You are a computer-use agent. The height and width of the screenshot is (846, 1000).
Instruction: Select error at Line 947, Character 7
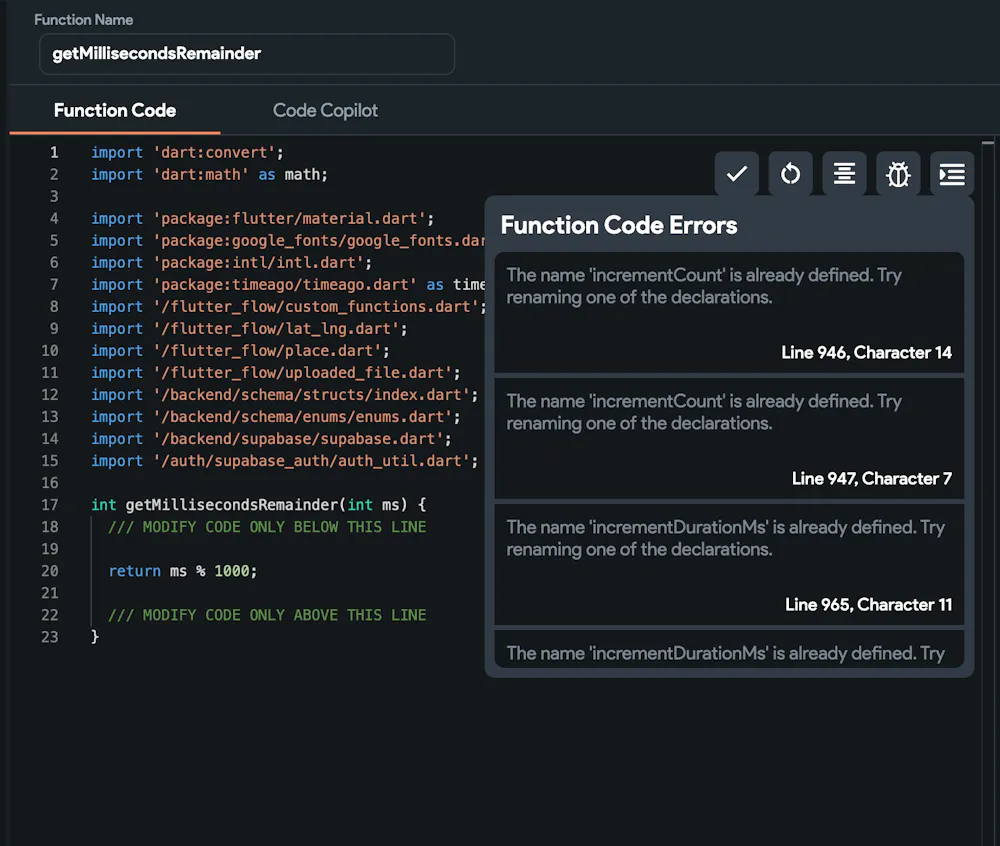point(729,439)
